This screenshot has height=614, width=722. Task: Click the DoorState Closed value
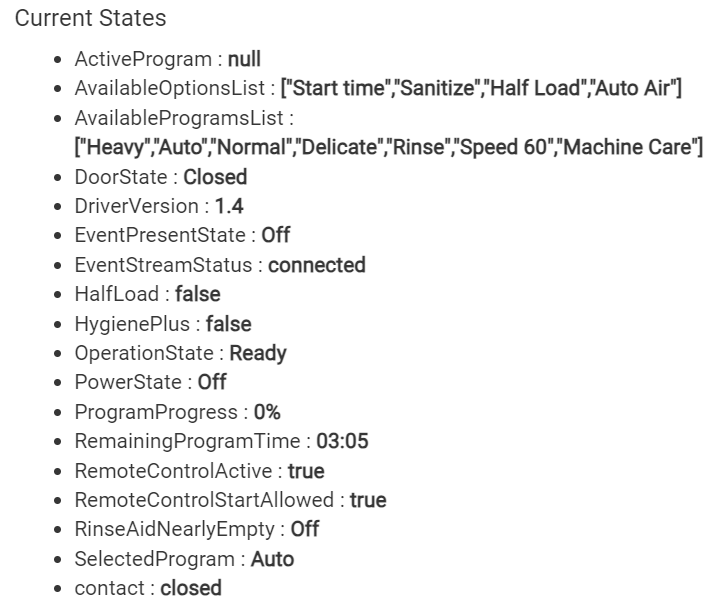[215, 177]
